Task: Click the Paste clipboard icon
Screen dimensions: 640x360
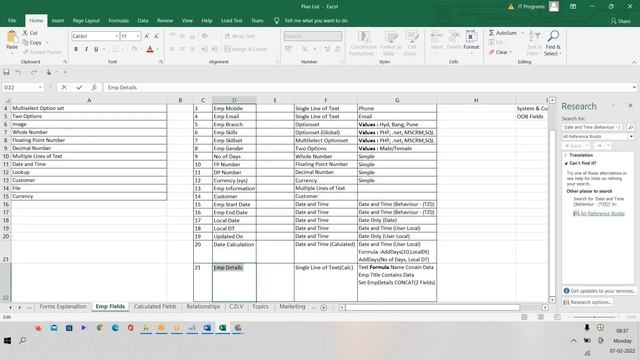Action: (x=12, y=38)
